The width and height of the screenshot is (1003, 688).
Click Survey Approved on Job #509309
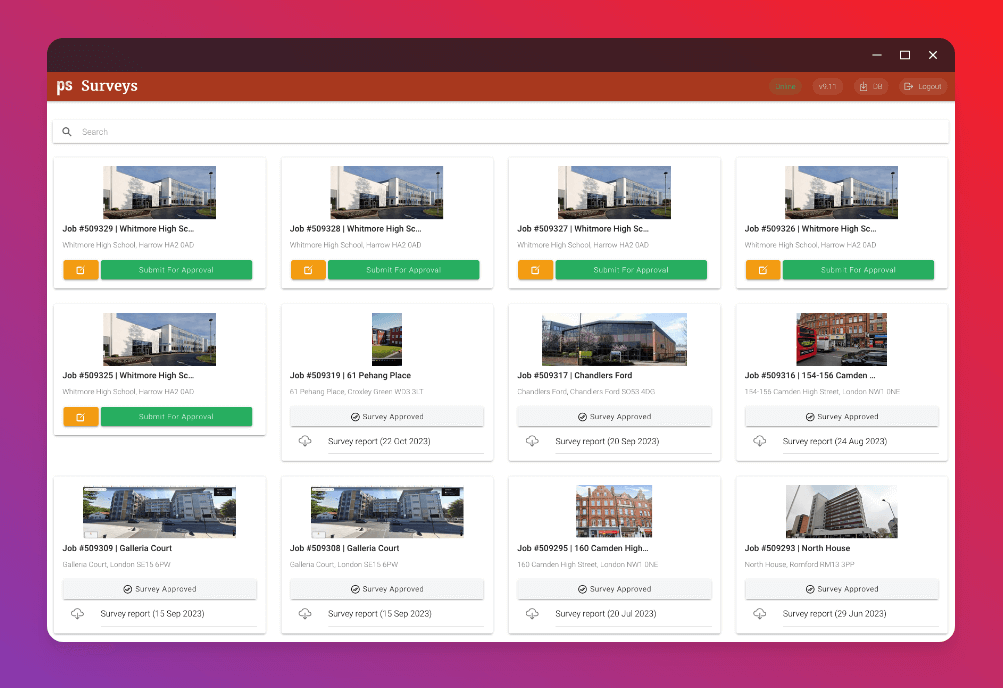[x=160, y=589]
